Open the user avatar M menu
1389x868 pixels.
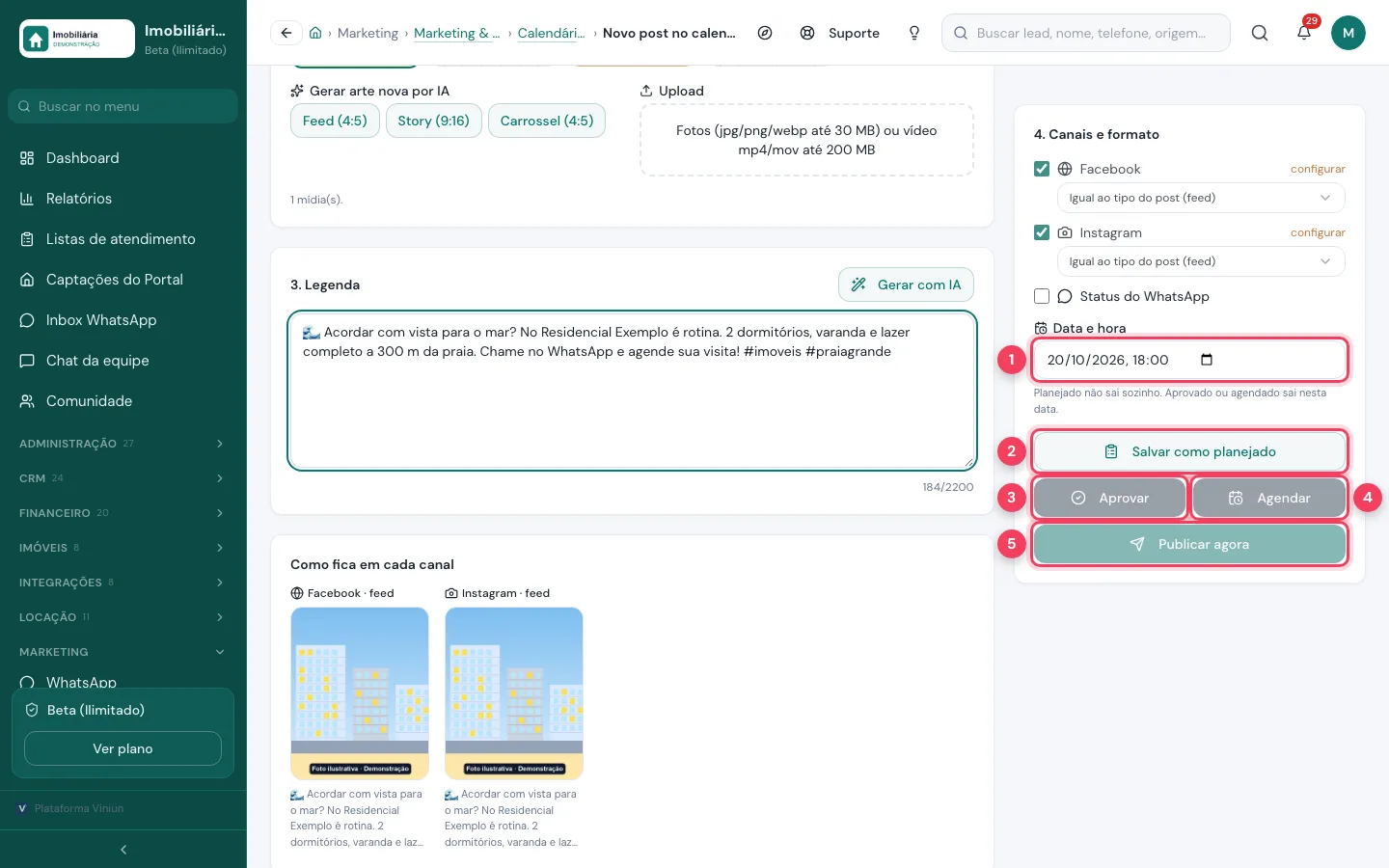pyautogui.click(x=1348, y=33)
